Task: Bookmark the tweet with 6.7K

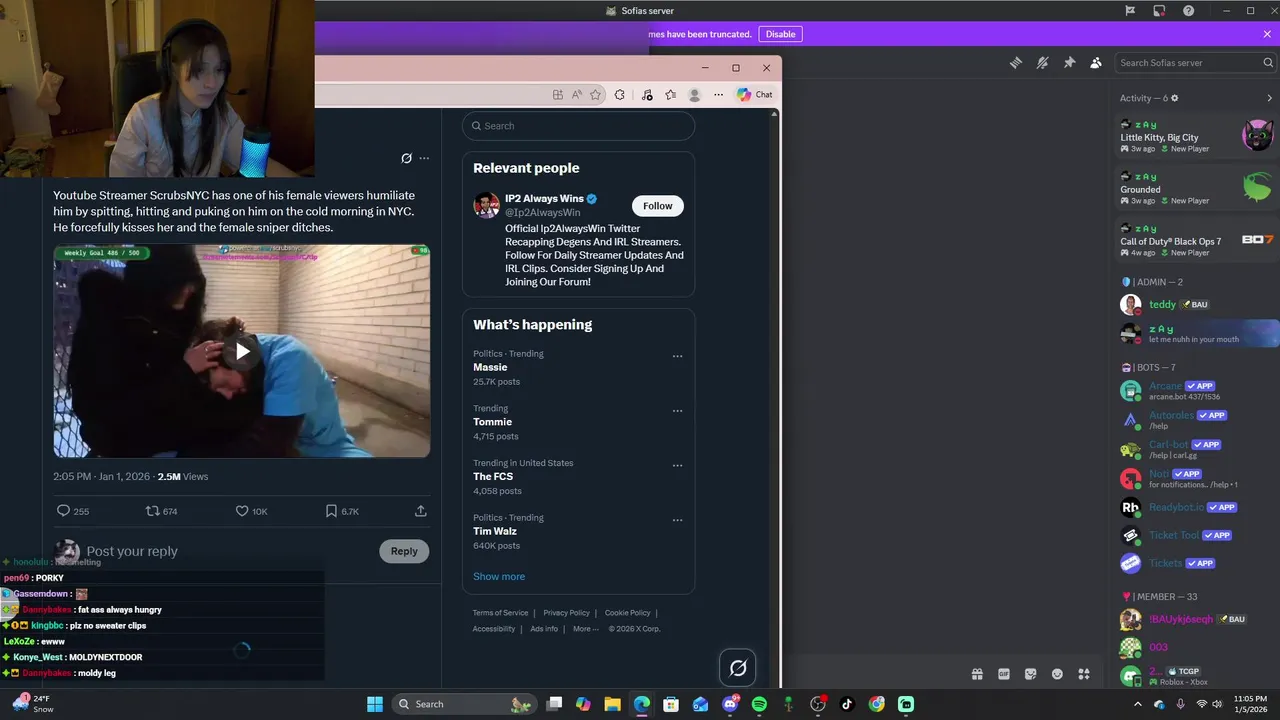Action: pos(331,511)
